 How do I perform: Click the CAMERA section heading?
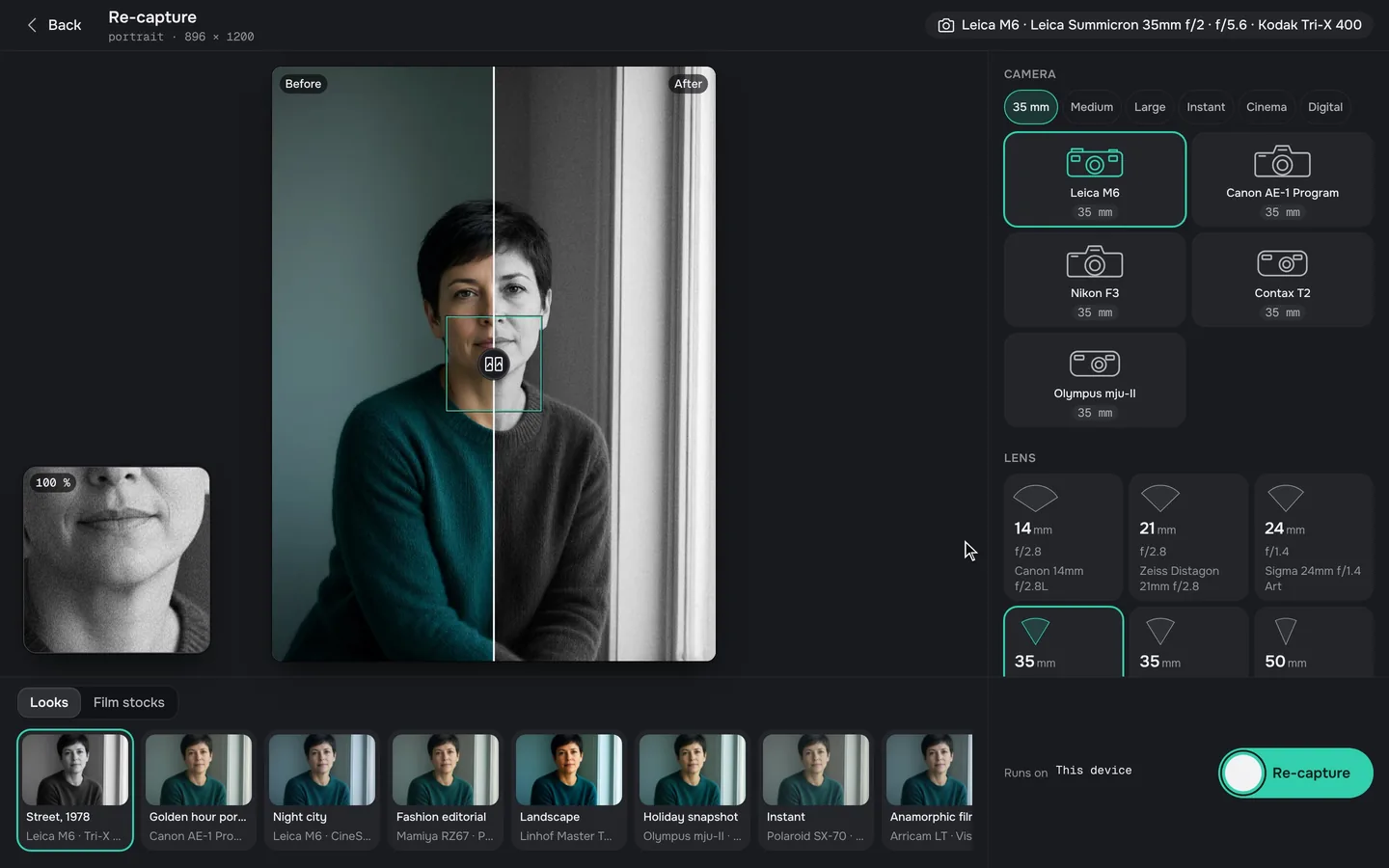1030,74
